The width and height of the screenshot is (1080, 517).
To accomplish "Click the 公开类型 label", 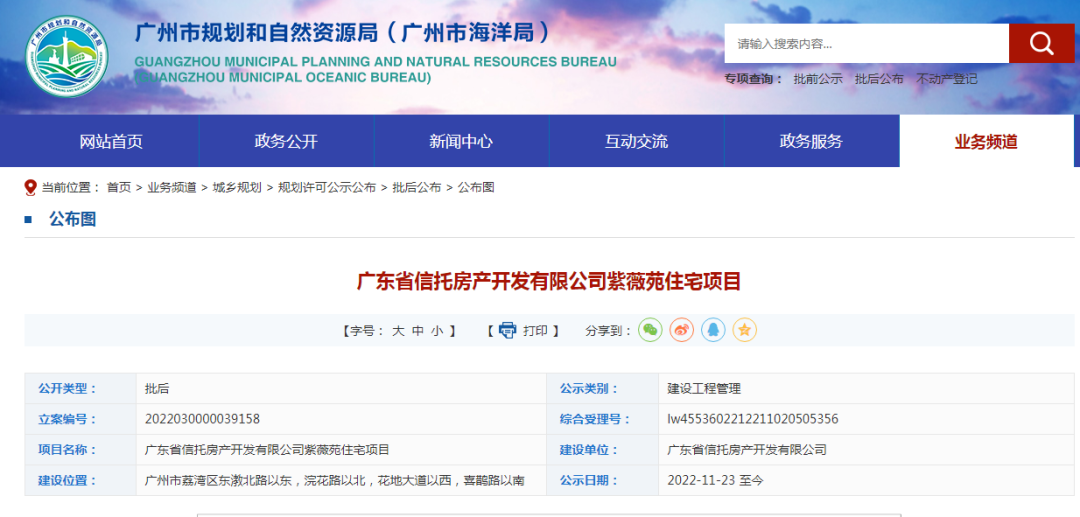I will [x=68, y=388].
